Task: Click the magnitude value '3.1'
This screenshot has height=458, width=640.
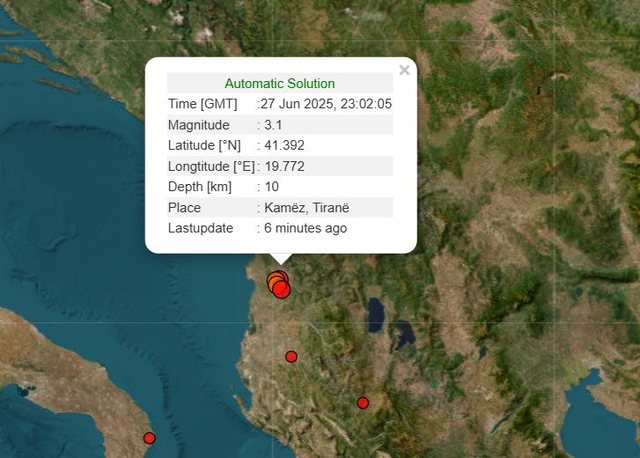Action: click(x=273, y=125)
